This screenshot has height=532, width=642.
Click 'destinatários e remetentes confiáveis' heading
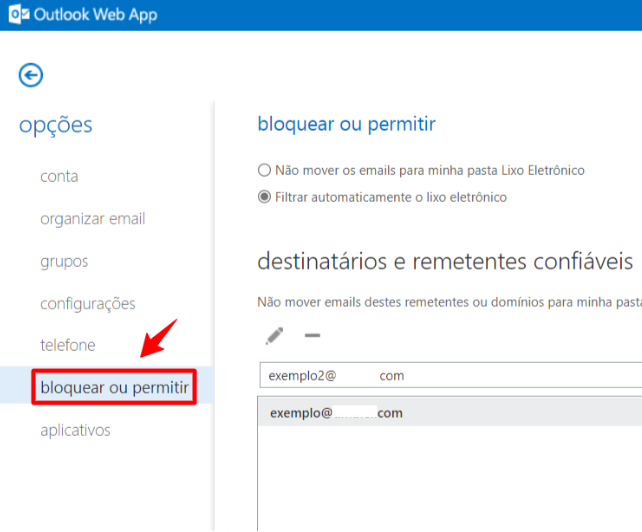(x=445, y=262)
